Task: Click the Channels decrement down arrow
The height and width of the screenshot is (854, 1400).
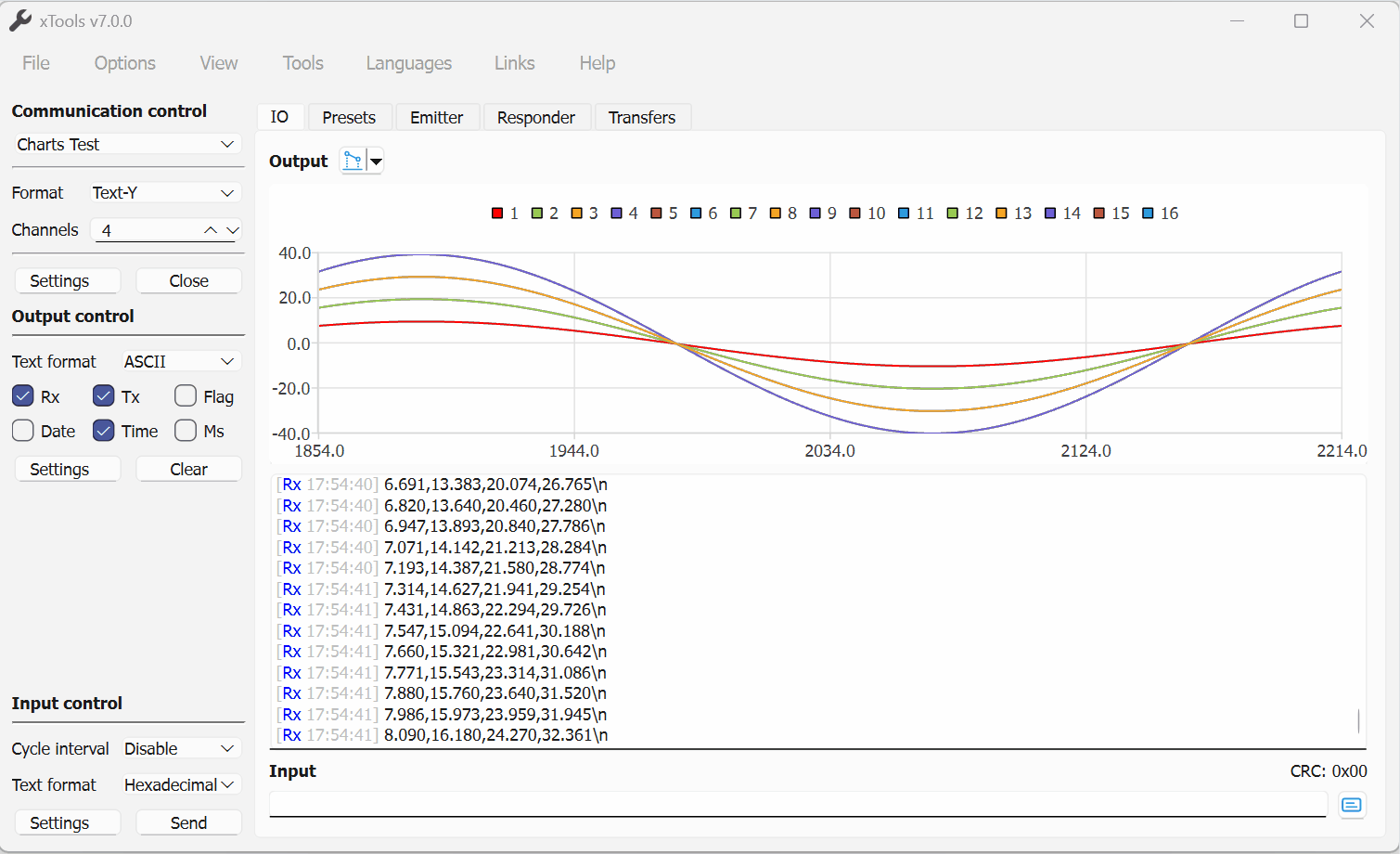Action: tap(232, 230)
